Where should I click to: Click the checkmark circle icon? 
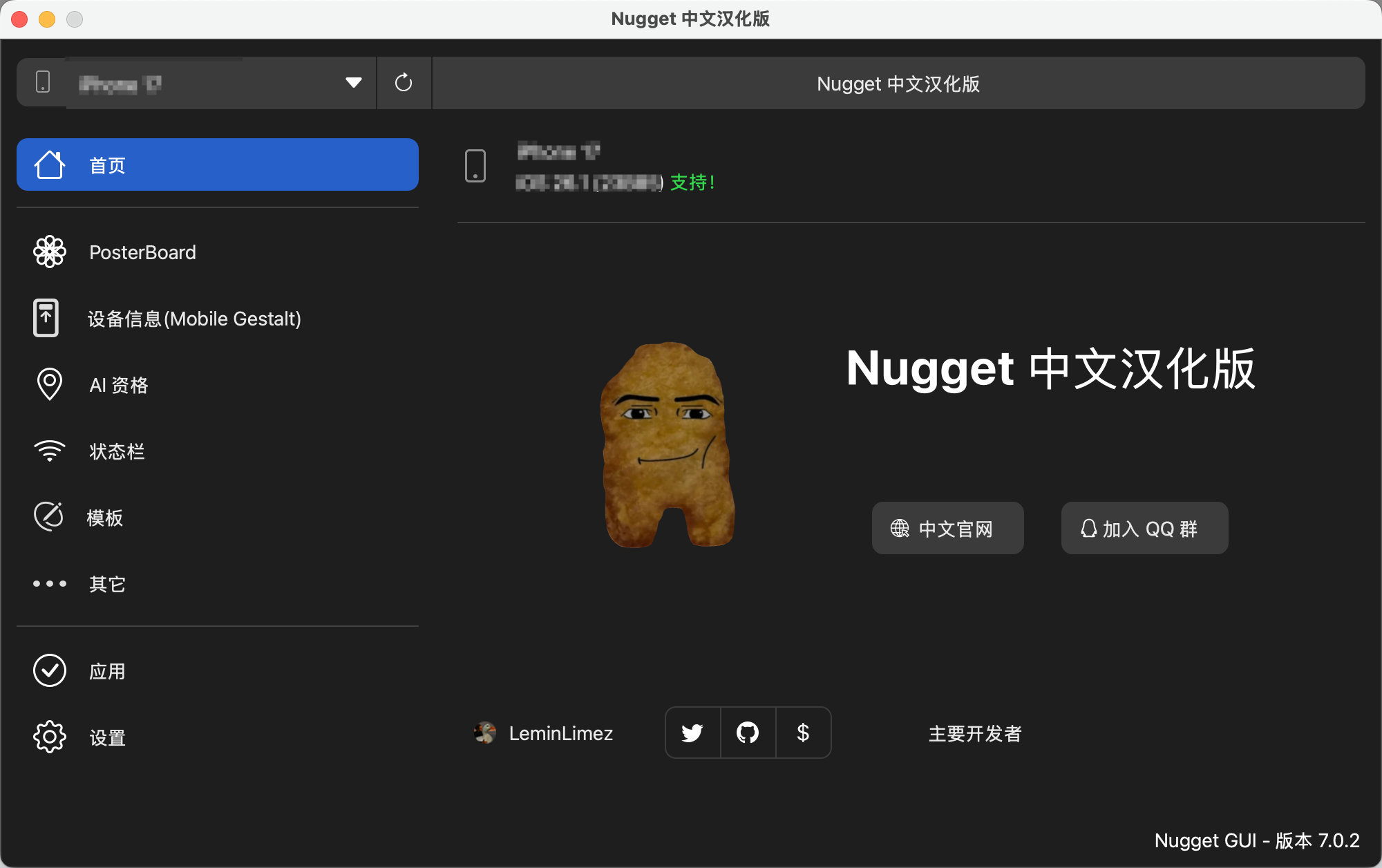(x=50, y=670)
